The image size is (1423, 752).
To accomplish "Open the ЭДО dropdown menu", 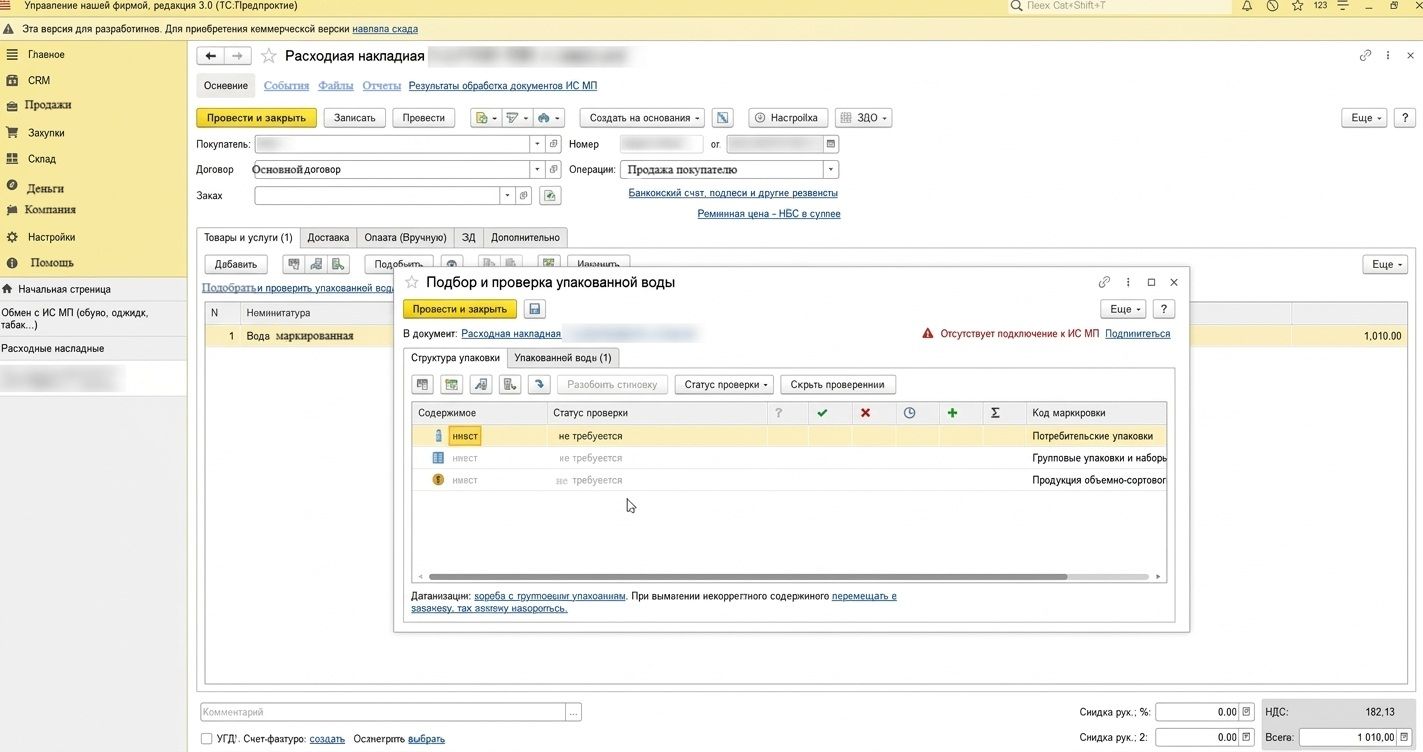I will [862, 118].
